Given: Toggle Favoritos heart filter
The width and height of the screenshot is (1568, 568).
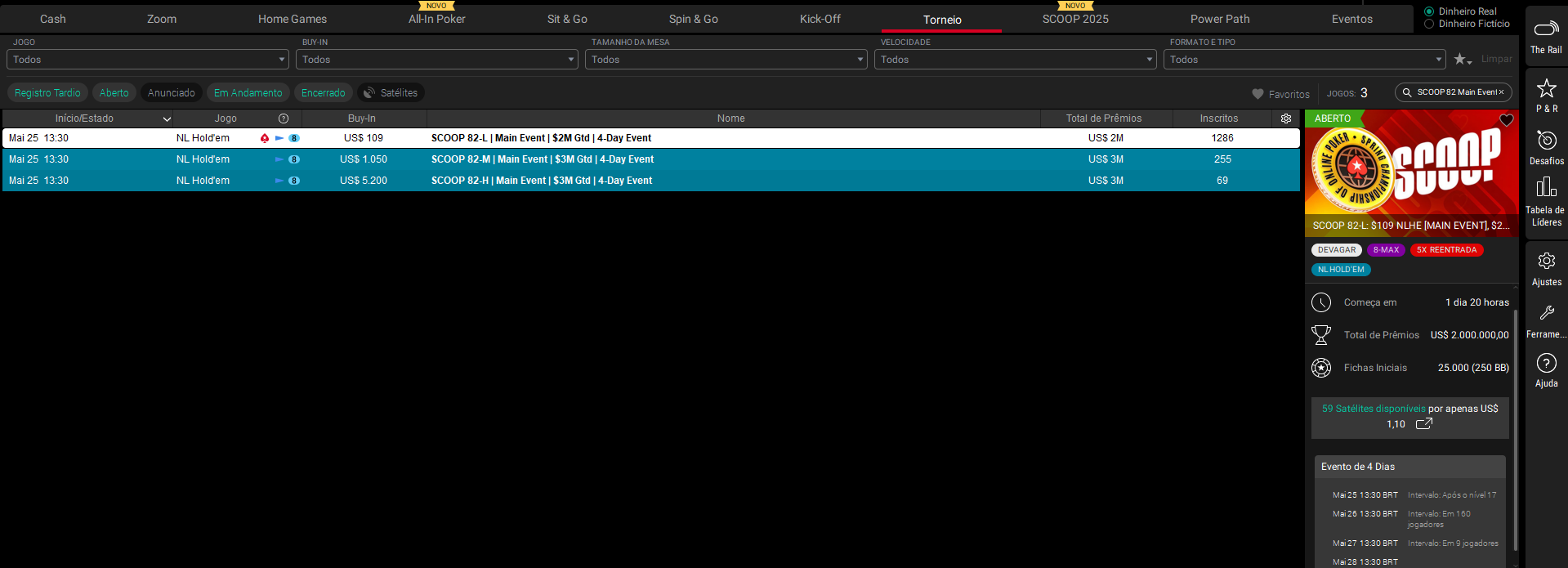Looking at the screenshot, I should coord(1280,94).
